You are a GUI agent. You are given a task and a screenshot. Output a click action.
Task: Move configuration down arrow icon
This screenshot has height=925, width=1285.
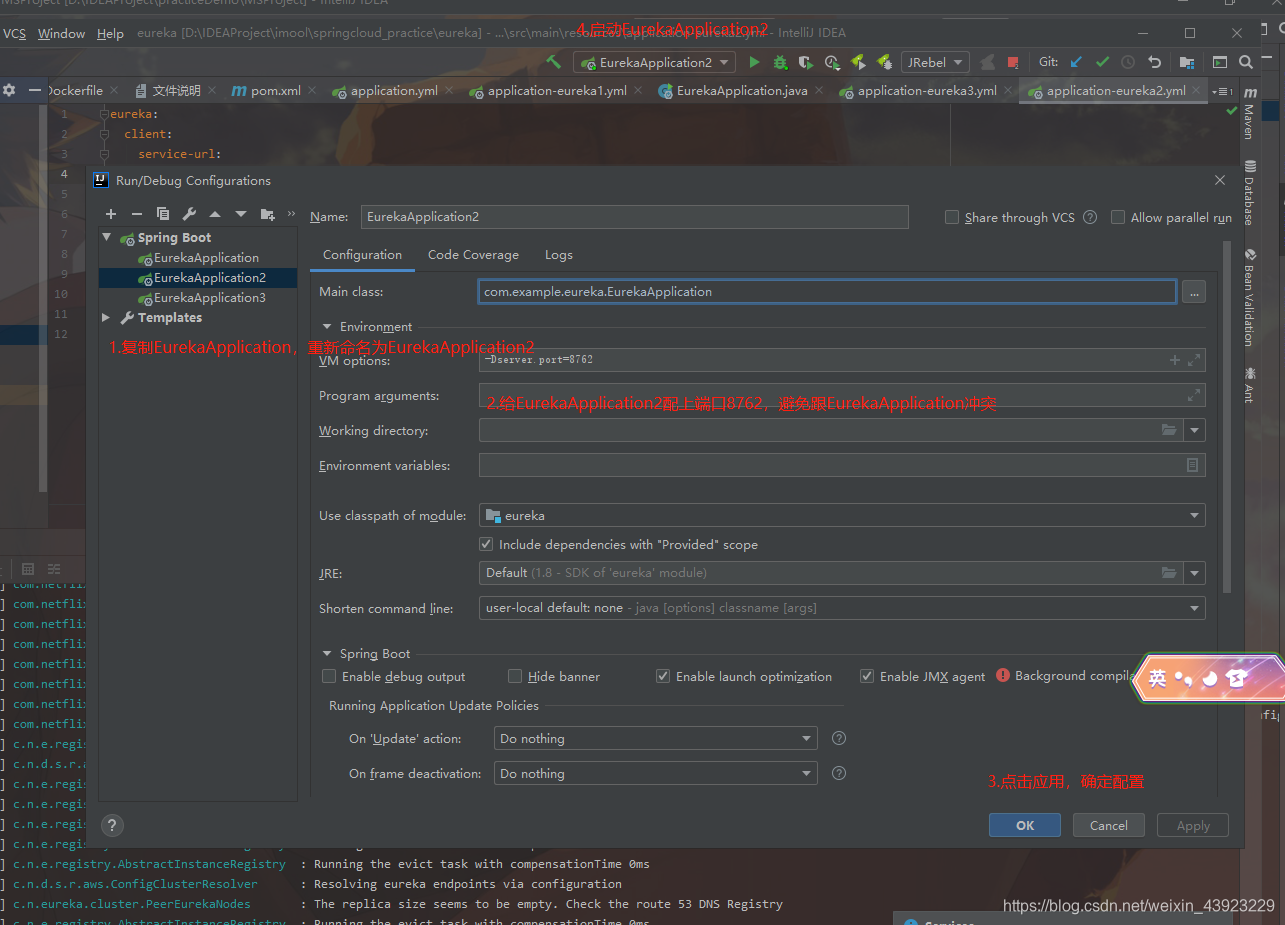pos(241,214)
